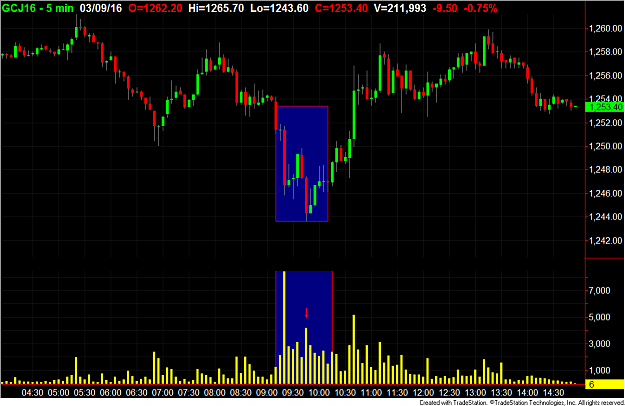Click the 7,000 volume axis label
The width and height of the screenshot is (625, 406).
tap(599, 290)
